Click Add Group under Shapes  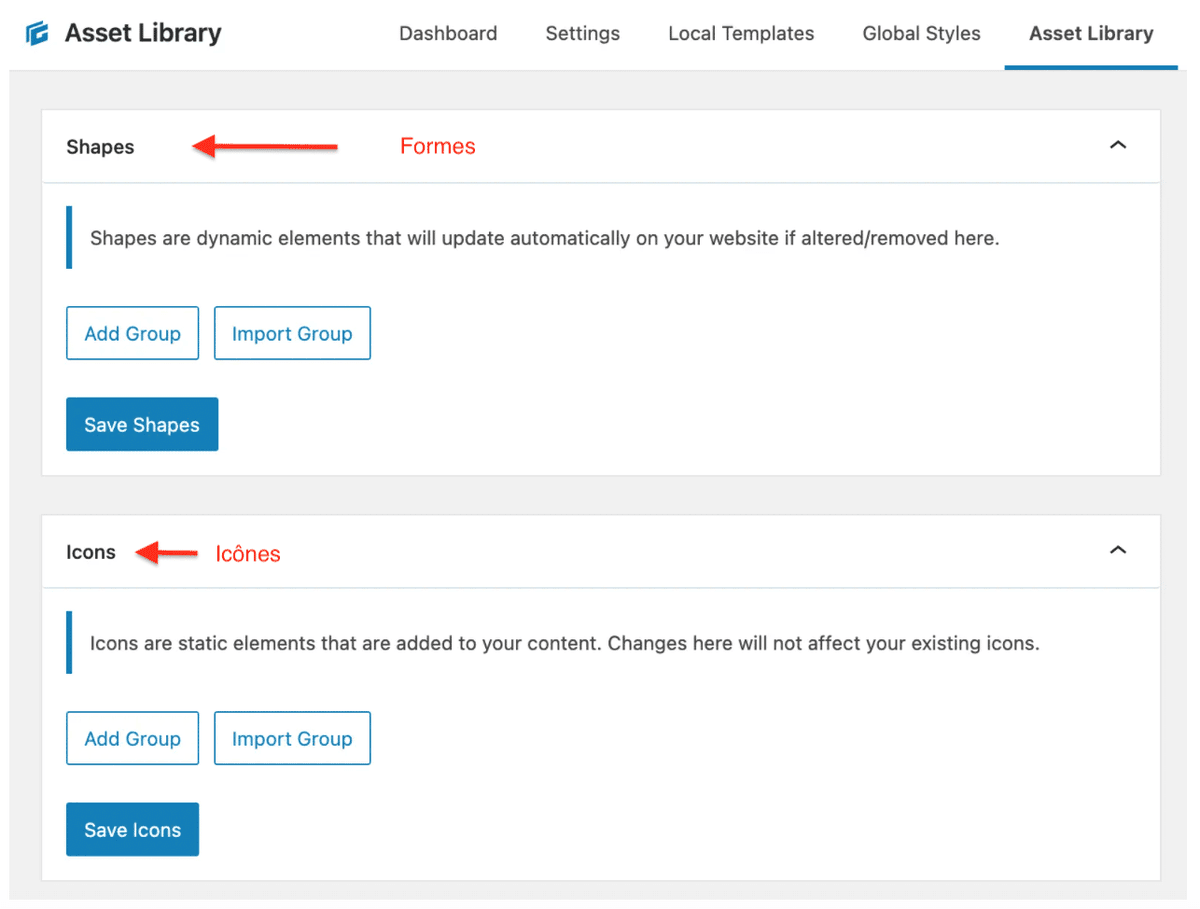coord(132,333)
